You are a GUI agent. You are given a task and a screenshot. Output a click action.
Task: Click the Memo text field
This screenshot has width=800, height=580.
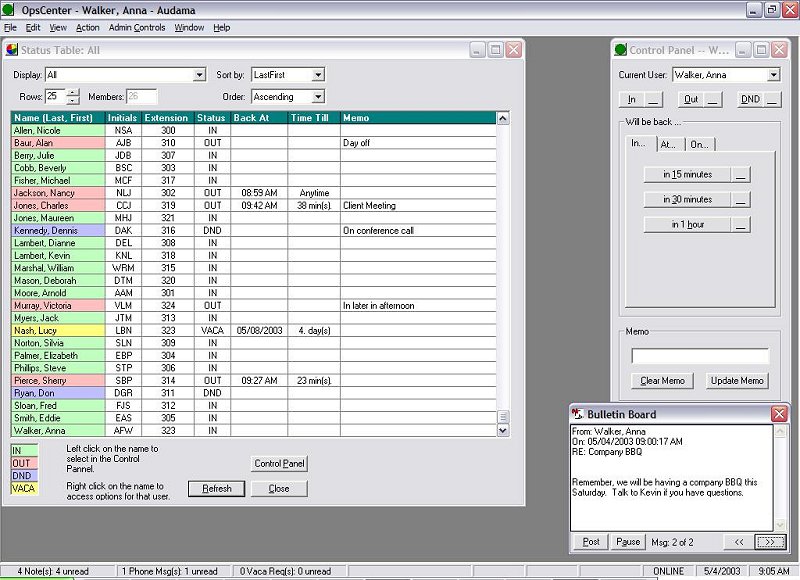[x=700, y=356]
